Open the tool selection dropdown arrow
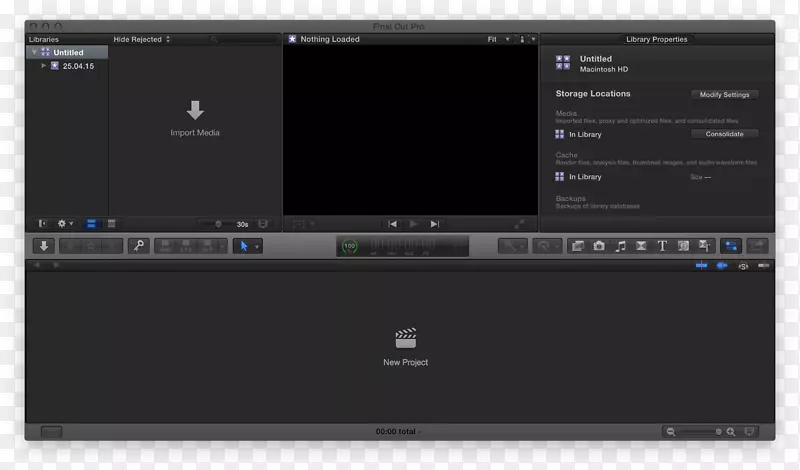This screenshot has width=800, height=470. 257,246
